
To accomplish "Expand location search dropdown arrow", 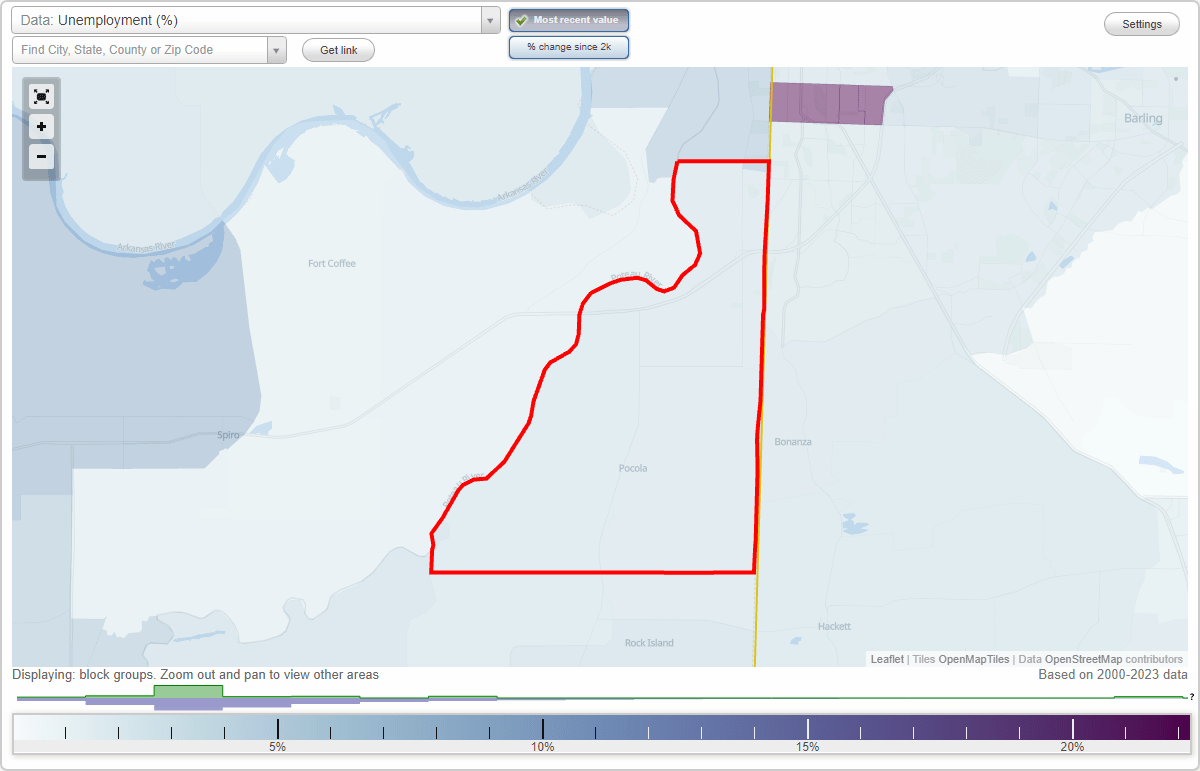I will [x=276, y=50].
